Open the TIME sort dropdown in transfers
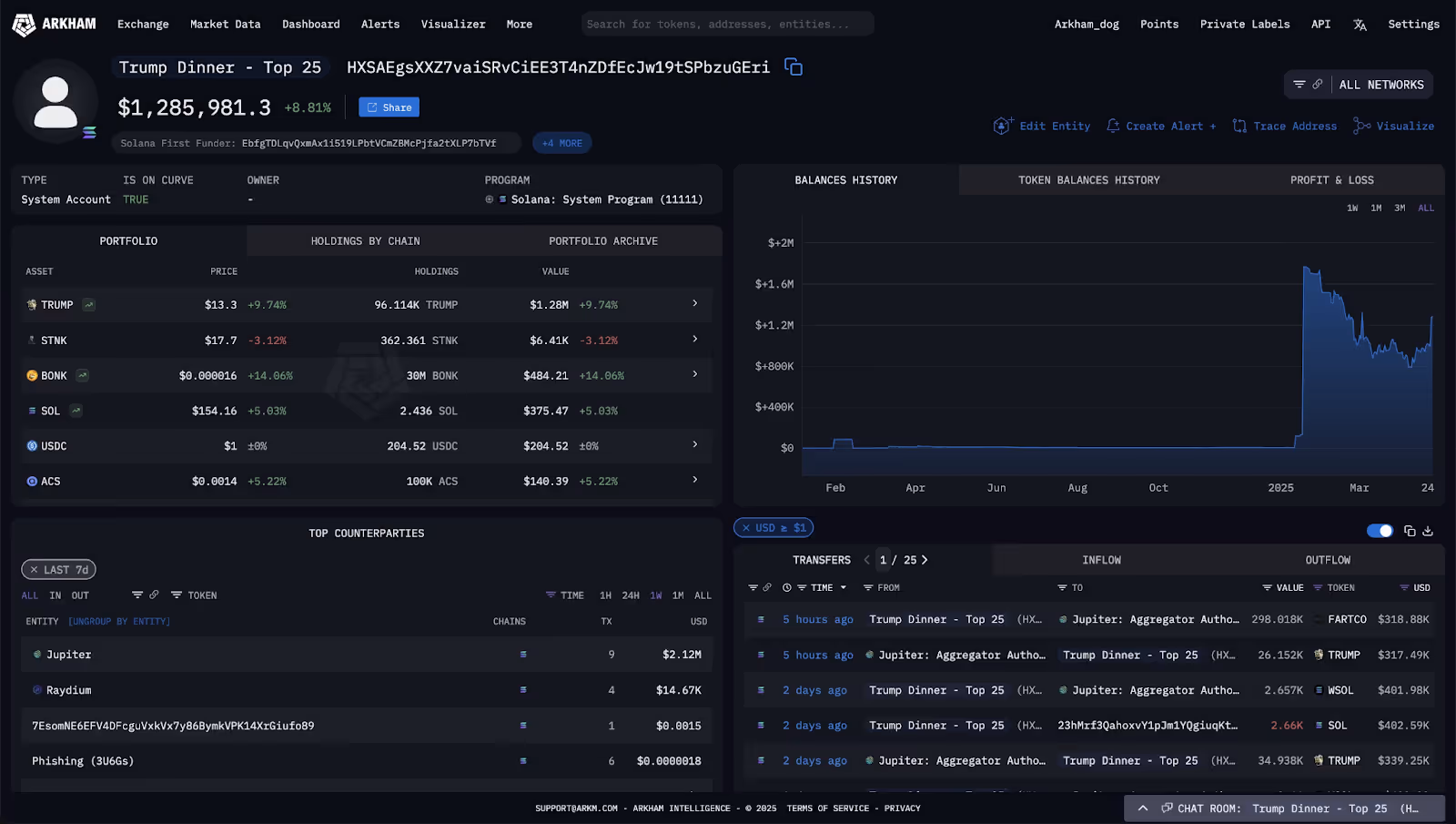The image size is (1456, 824). click(843, 587)
